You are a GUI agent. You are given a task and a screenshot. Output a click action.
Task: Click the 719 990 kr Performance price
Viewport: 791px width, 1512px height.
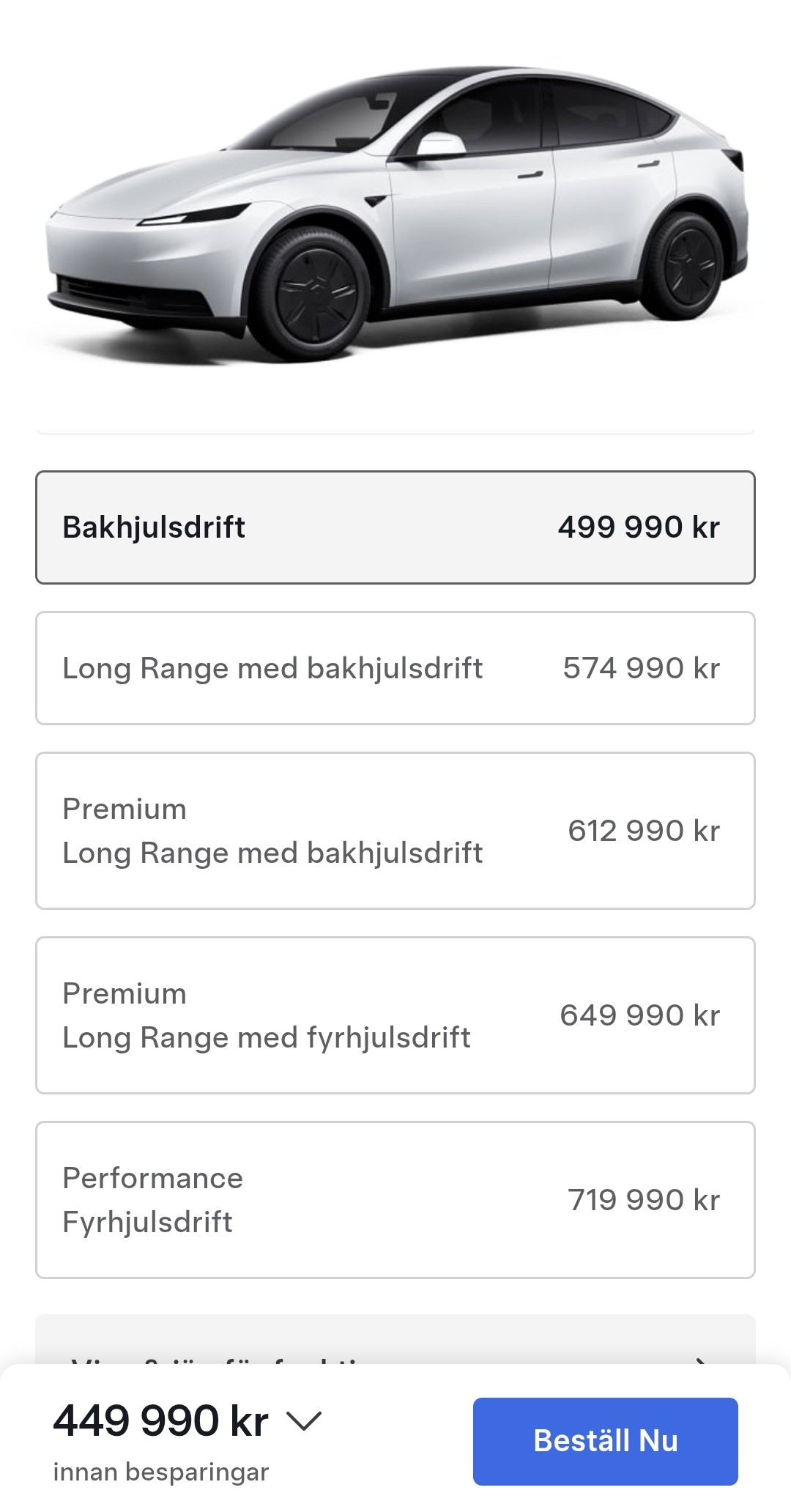(643, 1200)
